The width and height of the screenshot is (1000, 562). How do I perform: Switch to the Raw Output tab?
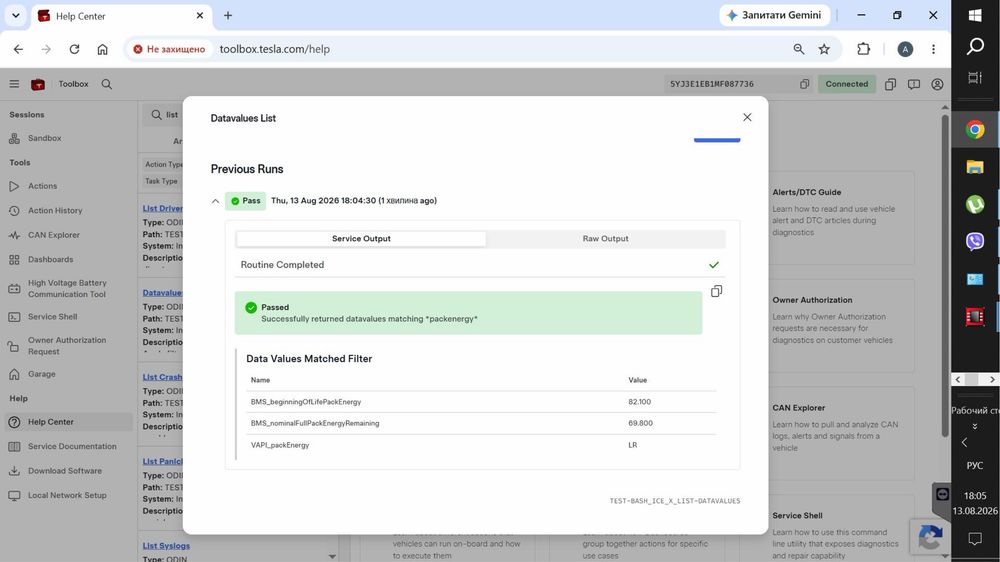[605, 239]
